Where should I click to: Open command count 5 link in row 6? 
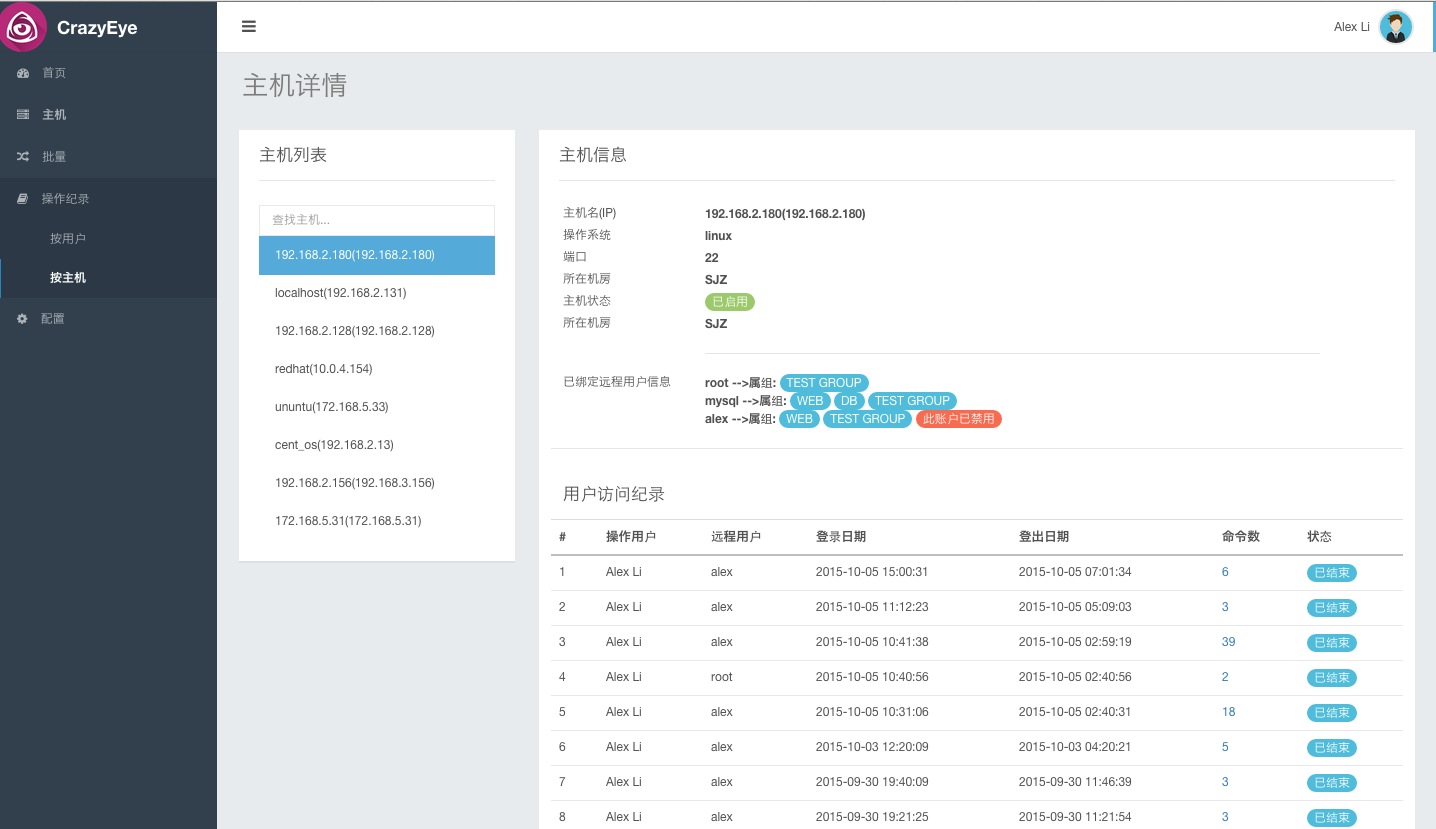tap(1225, 747)
